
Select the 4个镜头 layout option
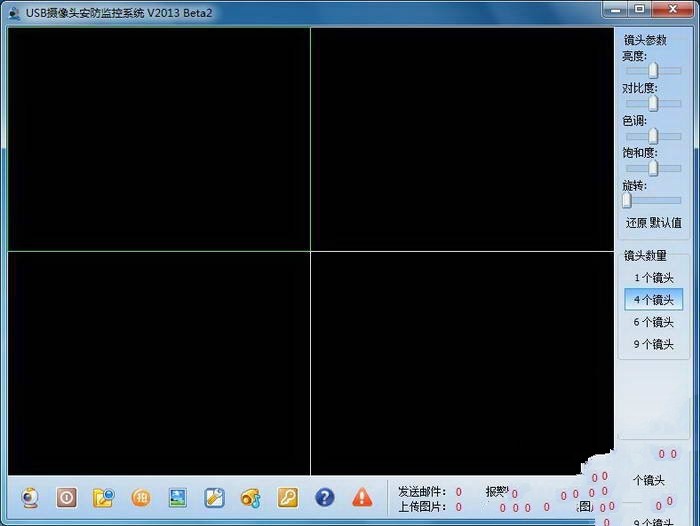654,300
